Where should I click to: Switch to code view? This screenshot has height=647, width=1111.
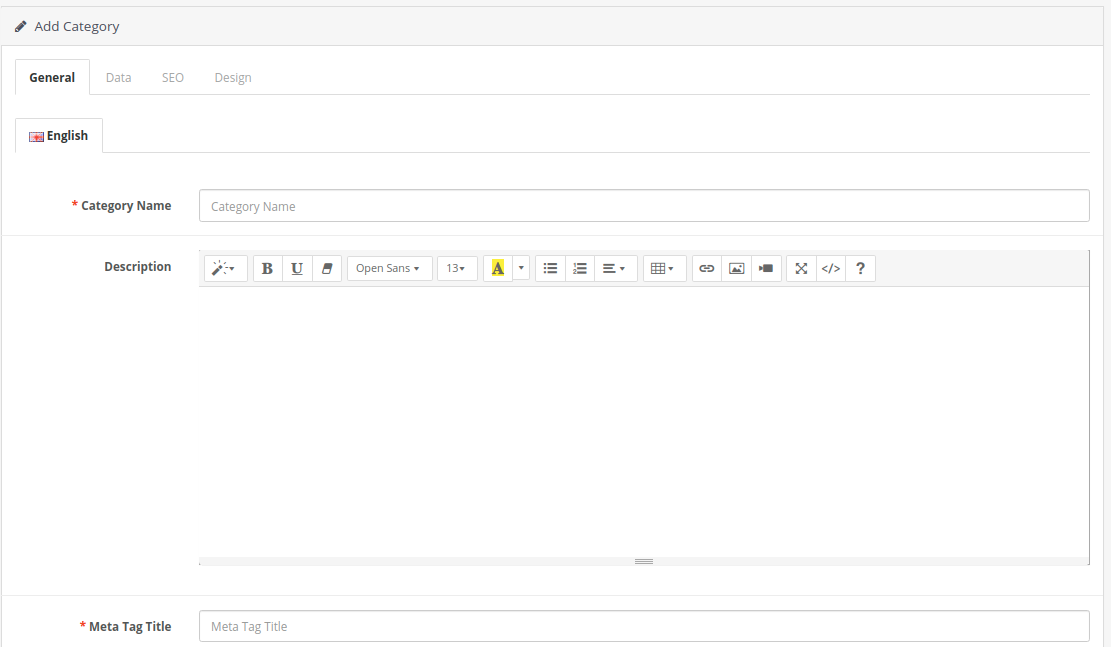tap(831, 269)
